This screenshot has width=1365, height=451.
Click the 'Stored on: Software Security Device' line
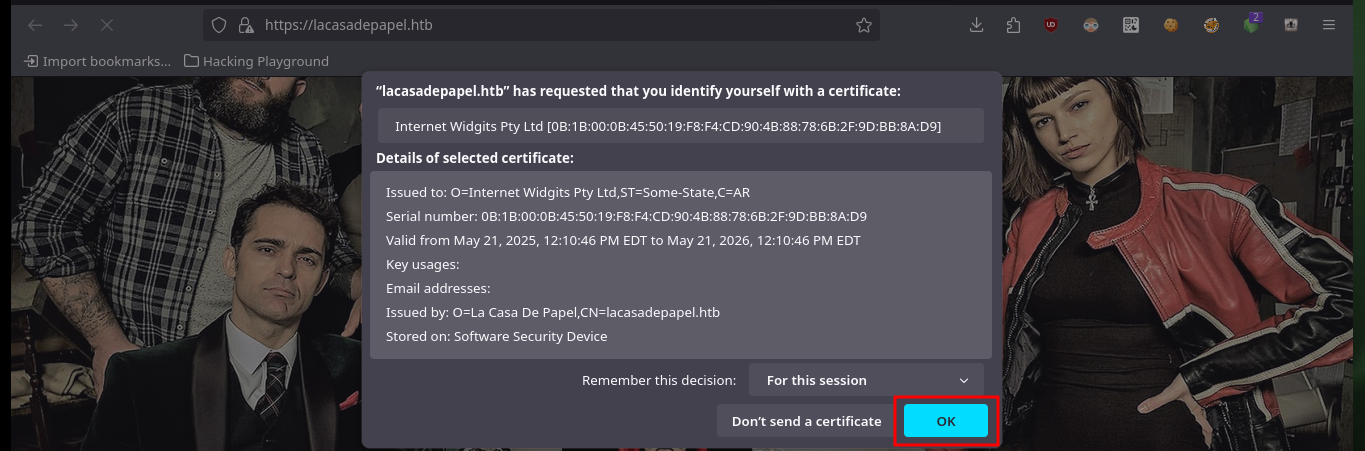tap(496, 336)
